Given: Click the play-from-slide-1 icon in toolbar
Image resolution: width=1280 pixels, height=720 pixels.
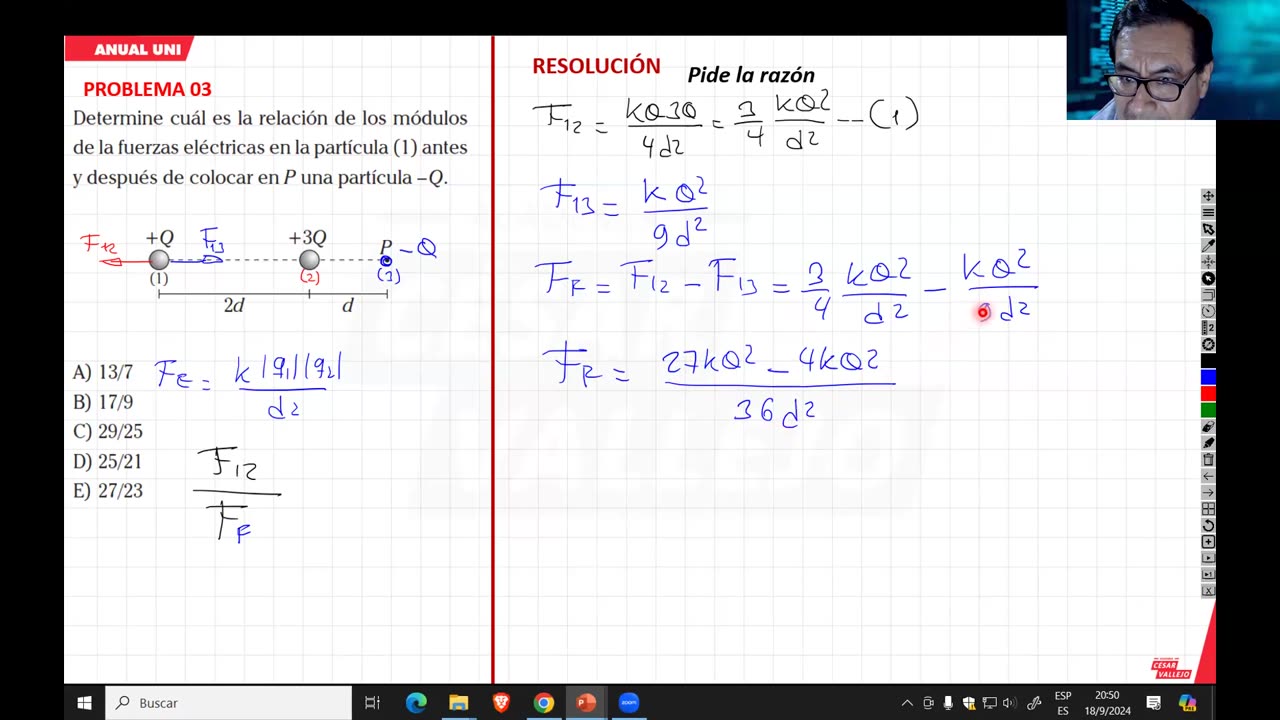Looking at the screenshot, I should [1208, 575].
